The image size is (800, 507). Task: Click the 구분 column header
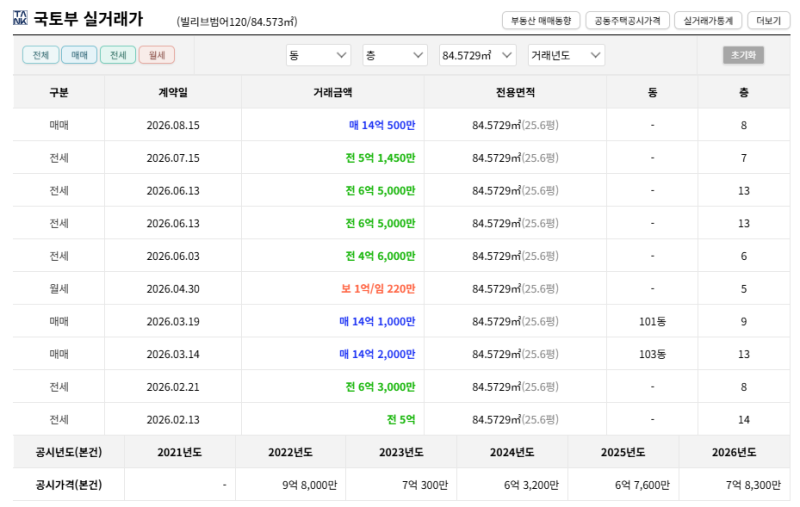[x=59, y=92]
